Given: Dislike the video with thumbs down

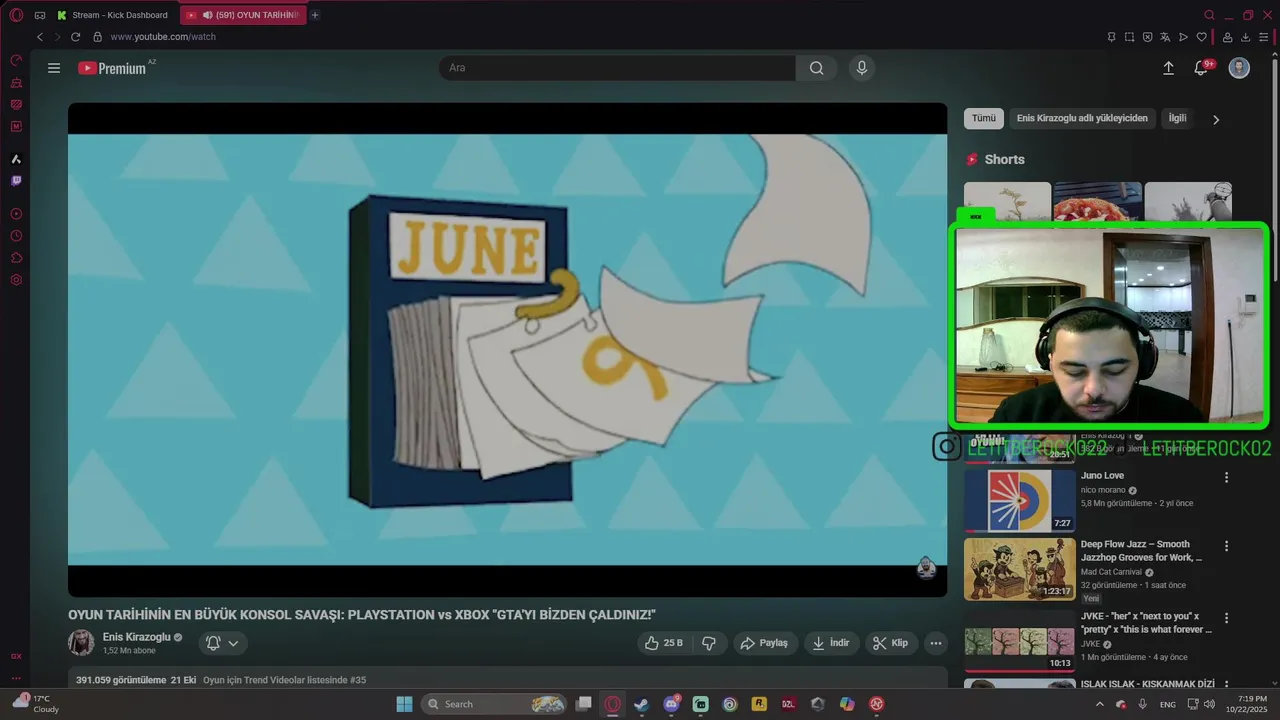Looking at the screenshot, I should tap(709, 643).
